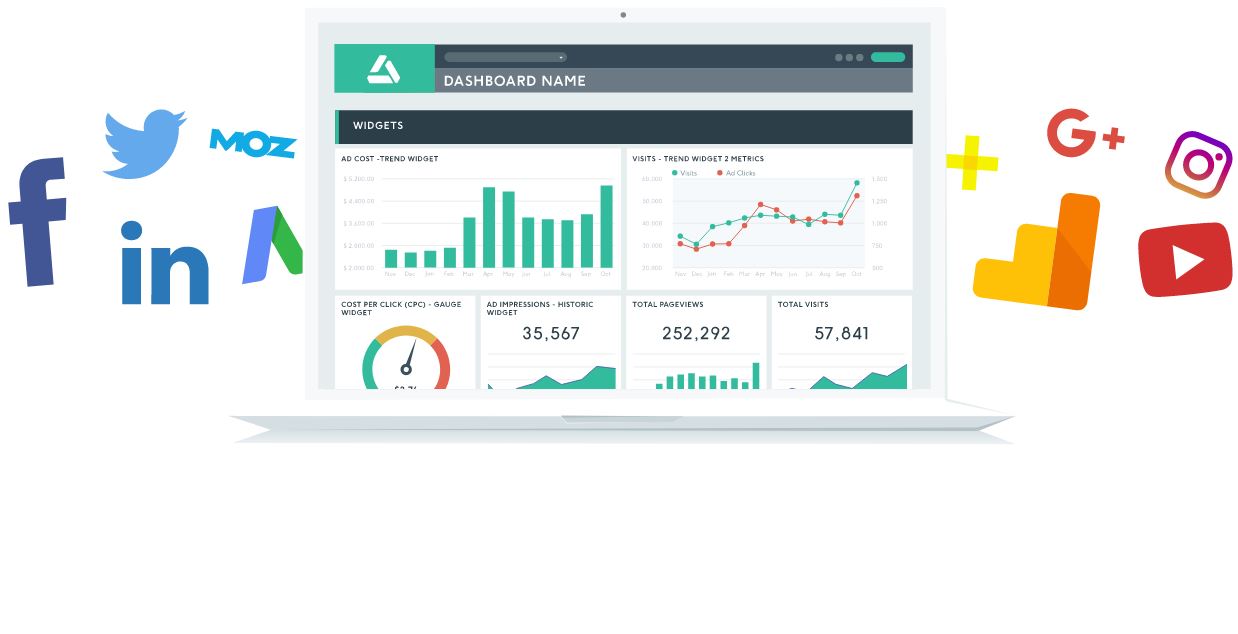Click the LinkedIn 'in' logo
This screenshot has height=634, width=1238.
(165, 262)
